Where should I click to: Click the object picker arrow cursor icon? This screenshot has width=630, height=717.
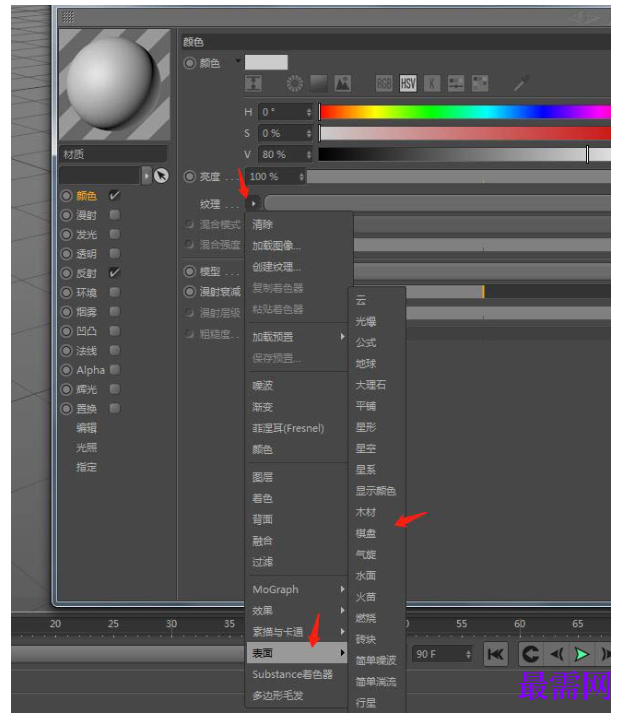161,176
